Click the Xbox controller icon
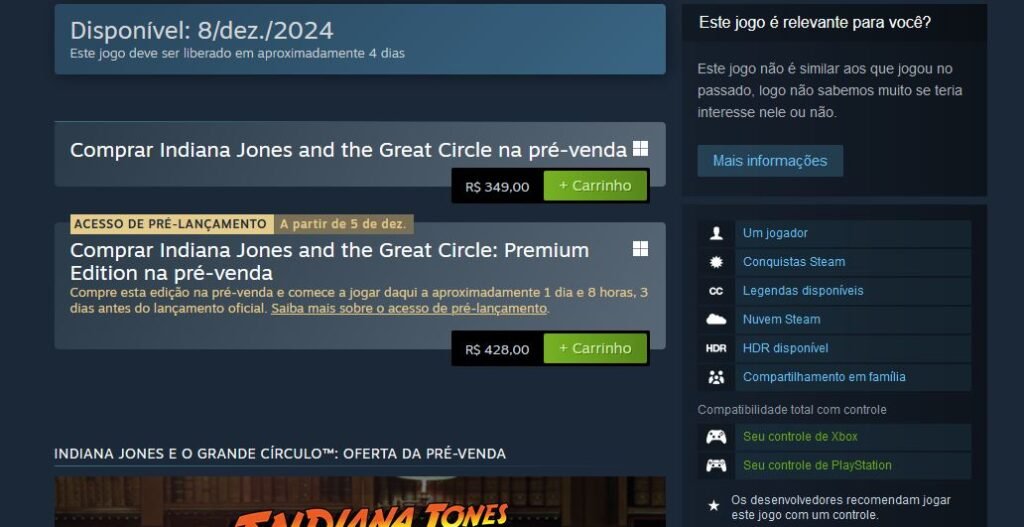 [x=716, y=436]
